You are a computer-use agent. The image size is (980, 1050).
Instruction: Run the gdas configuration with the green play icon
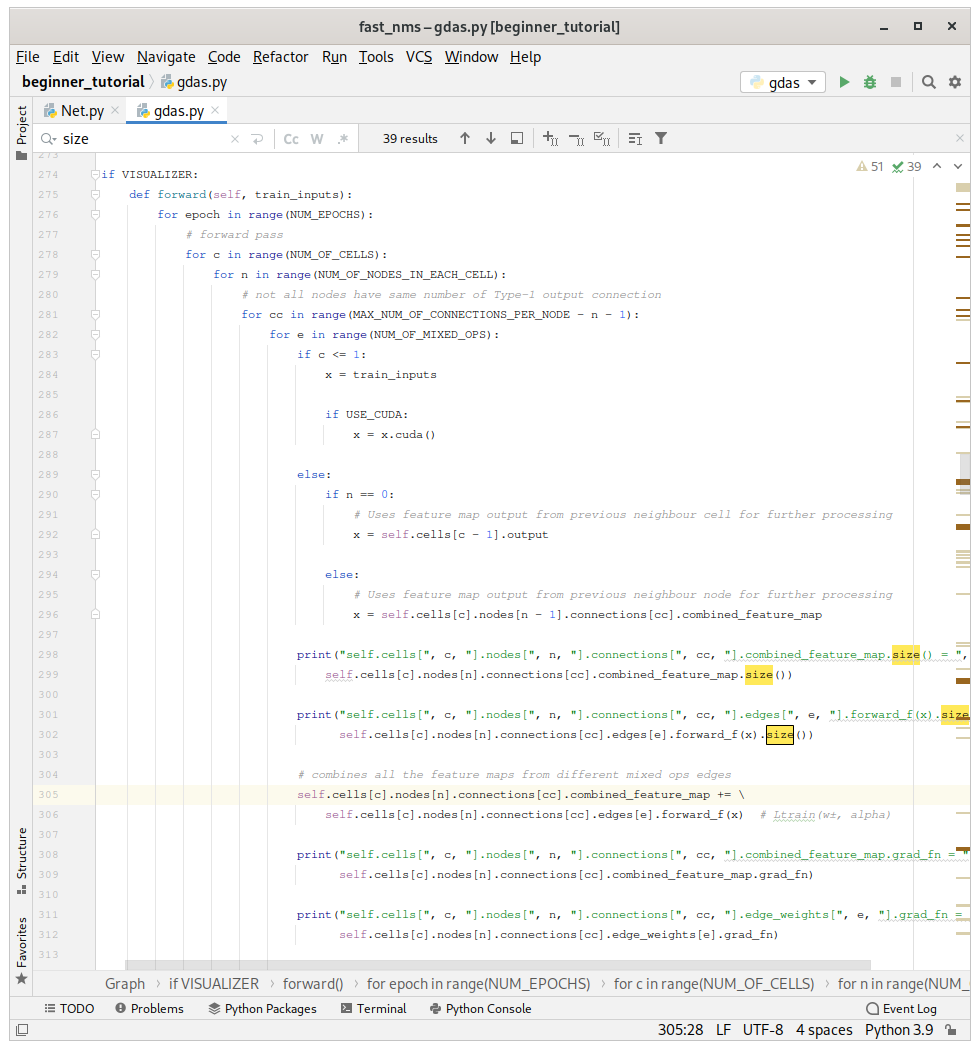click(x=844, y=83)
